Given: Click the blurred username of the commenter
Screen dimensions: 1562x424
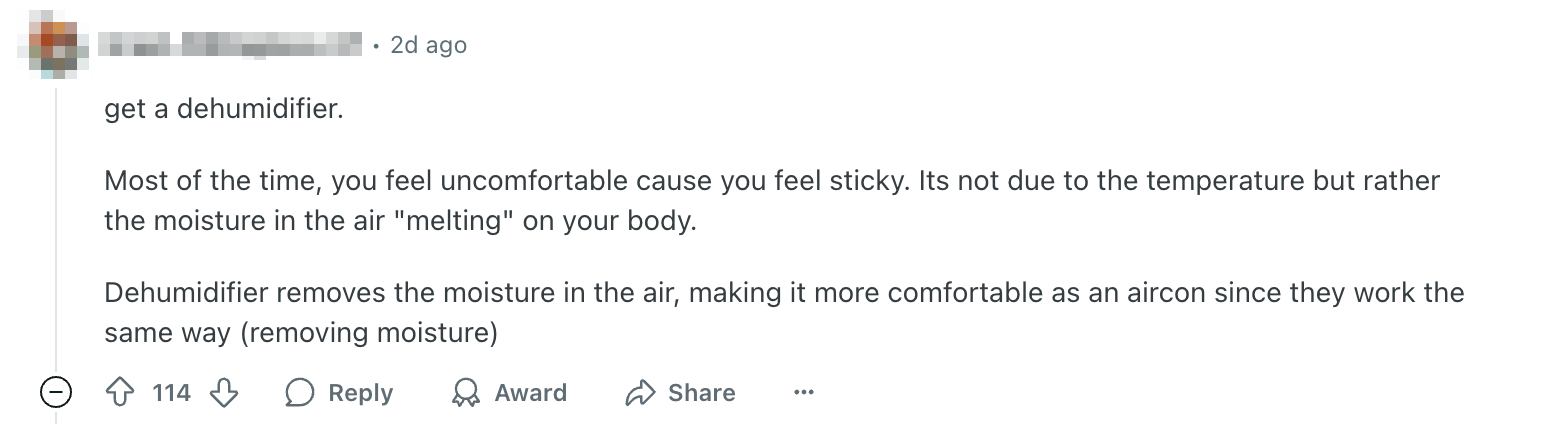Looking at the screenshot, I should [230, 45].
